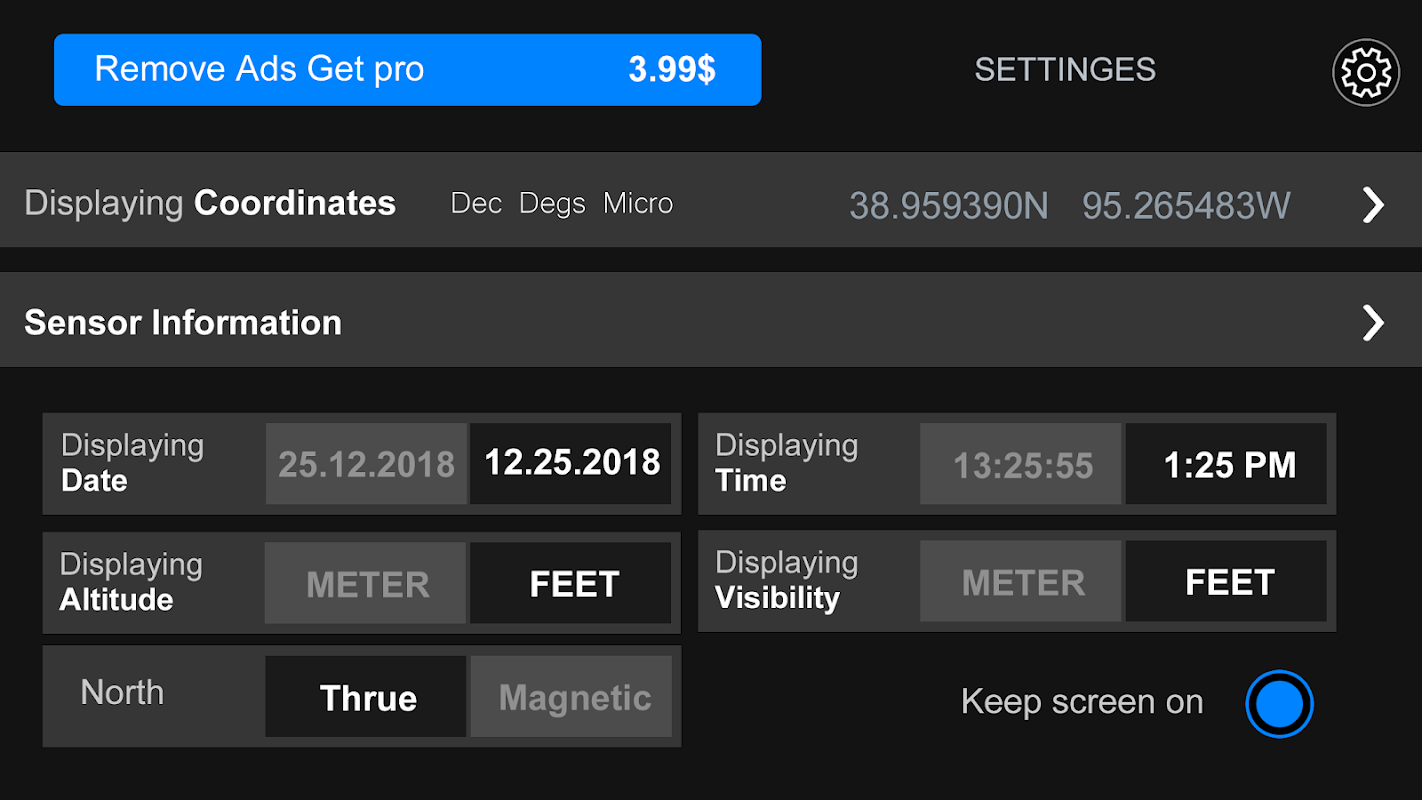This screenshot has height=800, width=1422.
Task: Click the Dec Degs Micro coordinate format label
Action: pos(561,204)
